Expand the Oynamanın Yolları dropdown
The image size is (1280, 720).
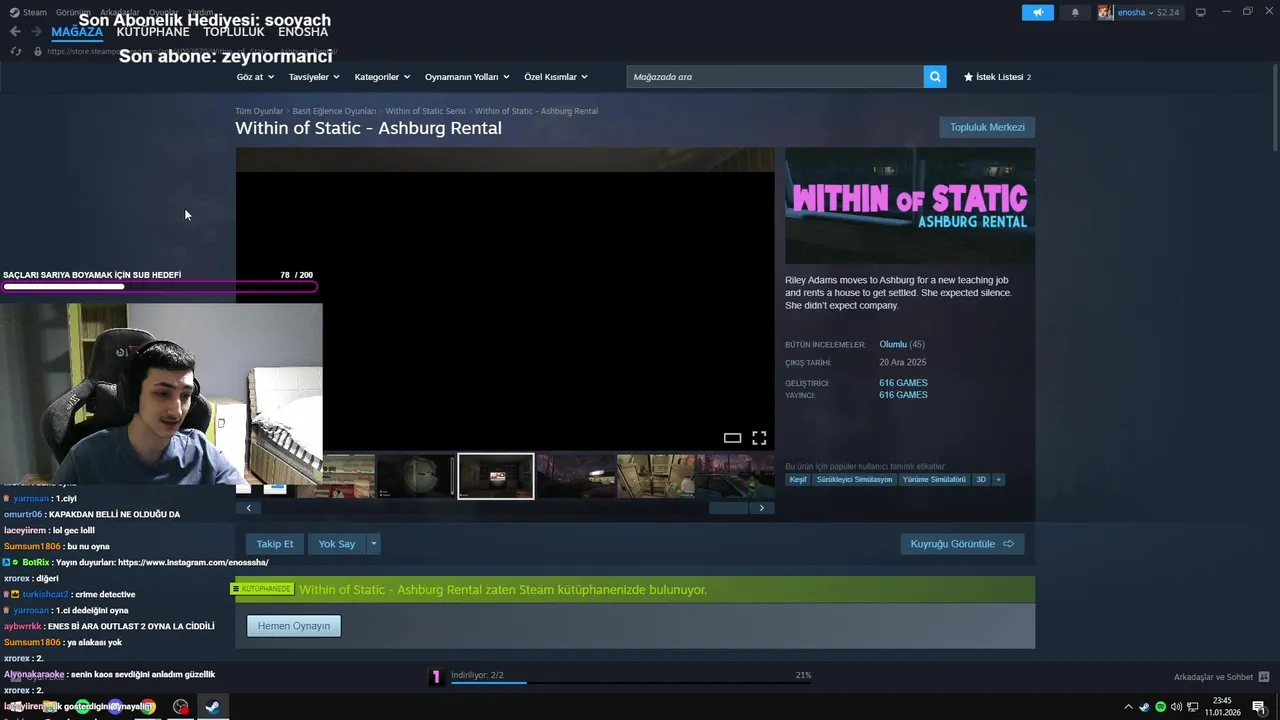click(x=467, y=77)
